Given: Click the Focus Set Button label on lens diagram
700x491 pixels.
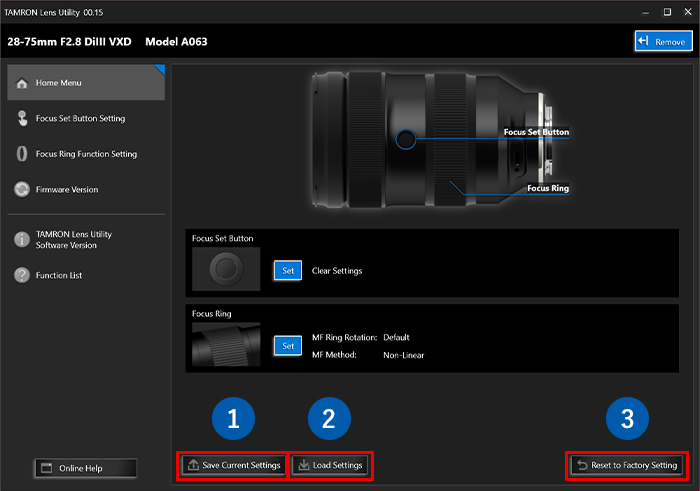Looking at the screenshot, I should tap(536, 132).
